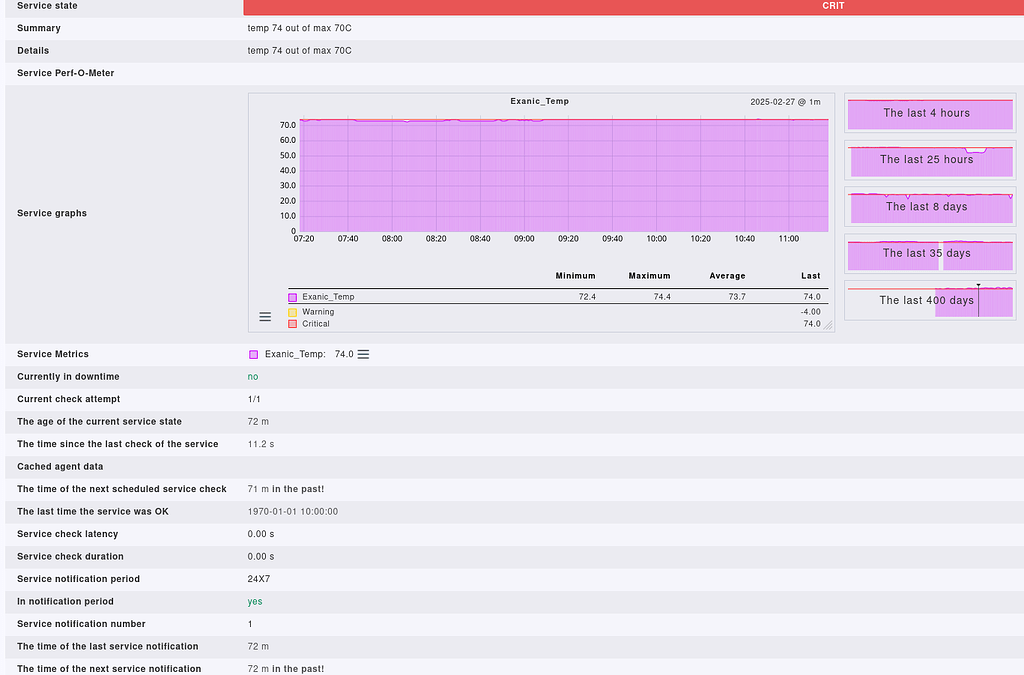
Task: Click Warning last value -4.00
Action: [810, 312]
